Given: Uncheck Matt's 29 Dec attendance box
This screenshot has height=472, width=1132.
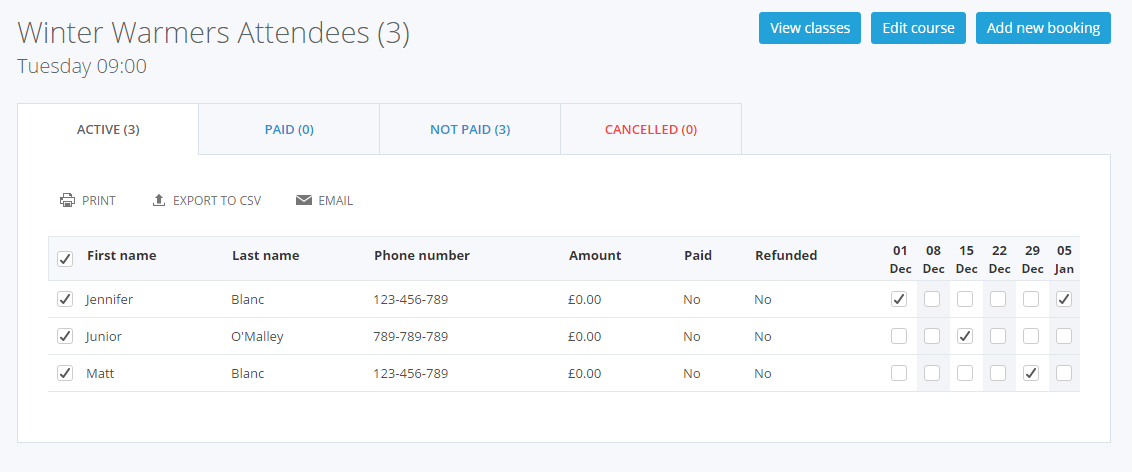Looking at the screenshot, I should click(1031, 373).
